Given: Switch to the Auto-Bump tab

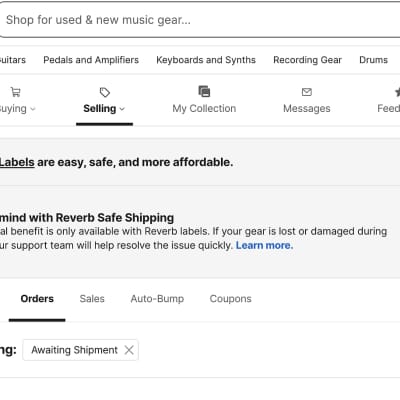Looking at the screenshot, I should pos(157,299).
